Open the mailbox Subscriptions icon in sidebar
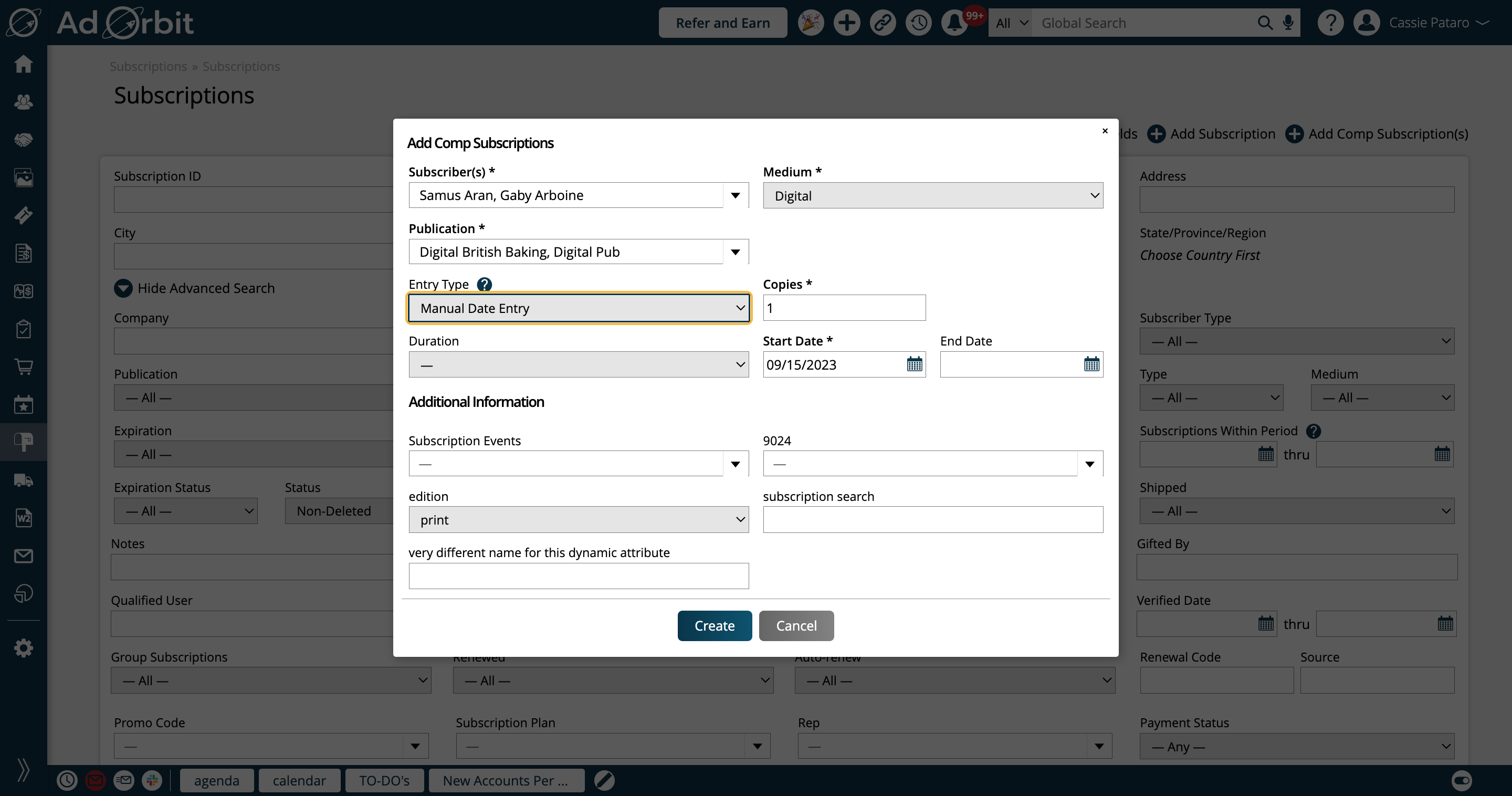The image size is (1512, 796). [x=24, y=442]
